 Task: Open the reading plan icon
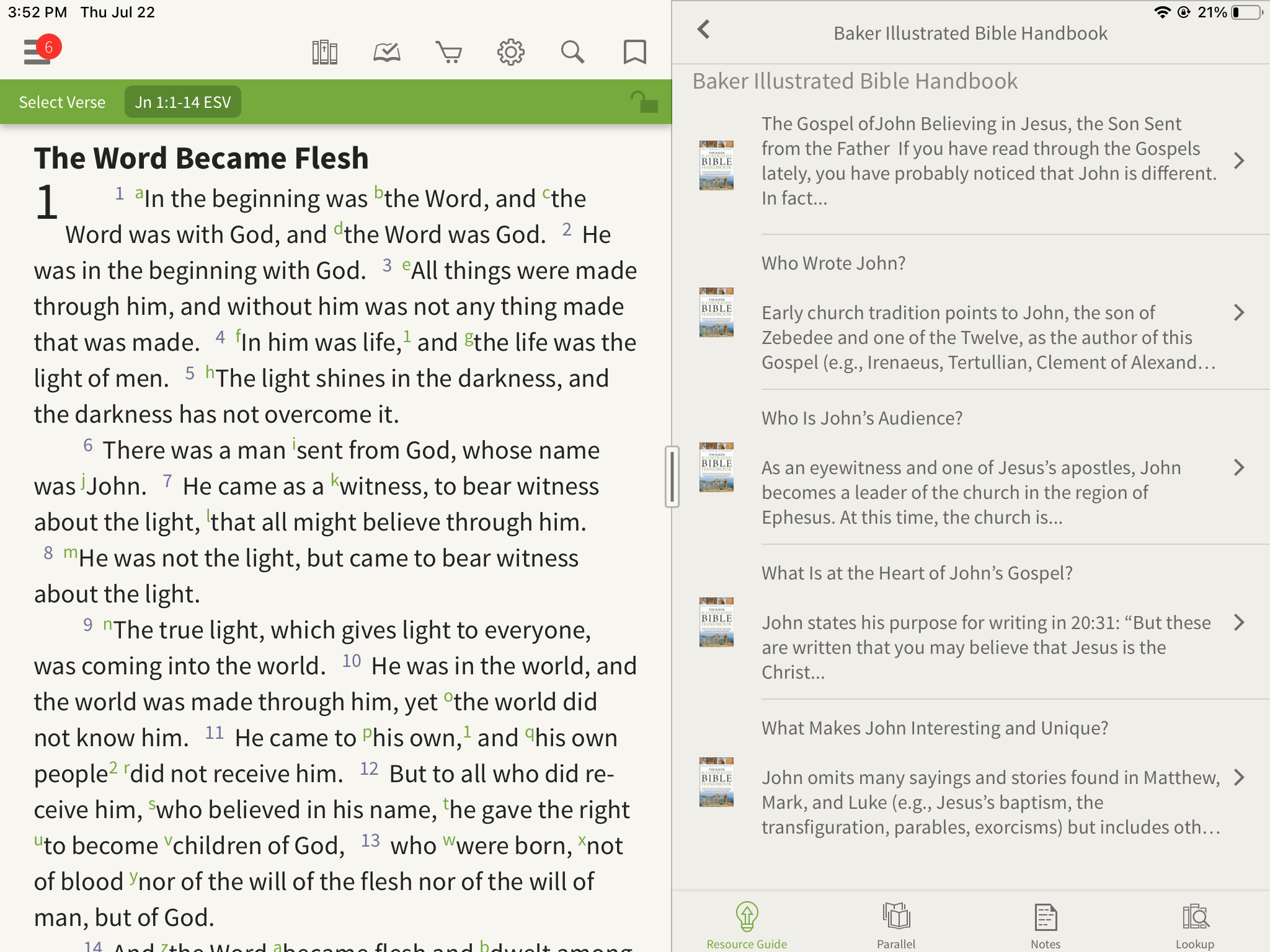click(x=387, y=52)
